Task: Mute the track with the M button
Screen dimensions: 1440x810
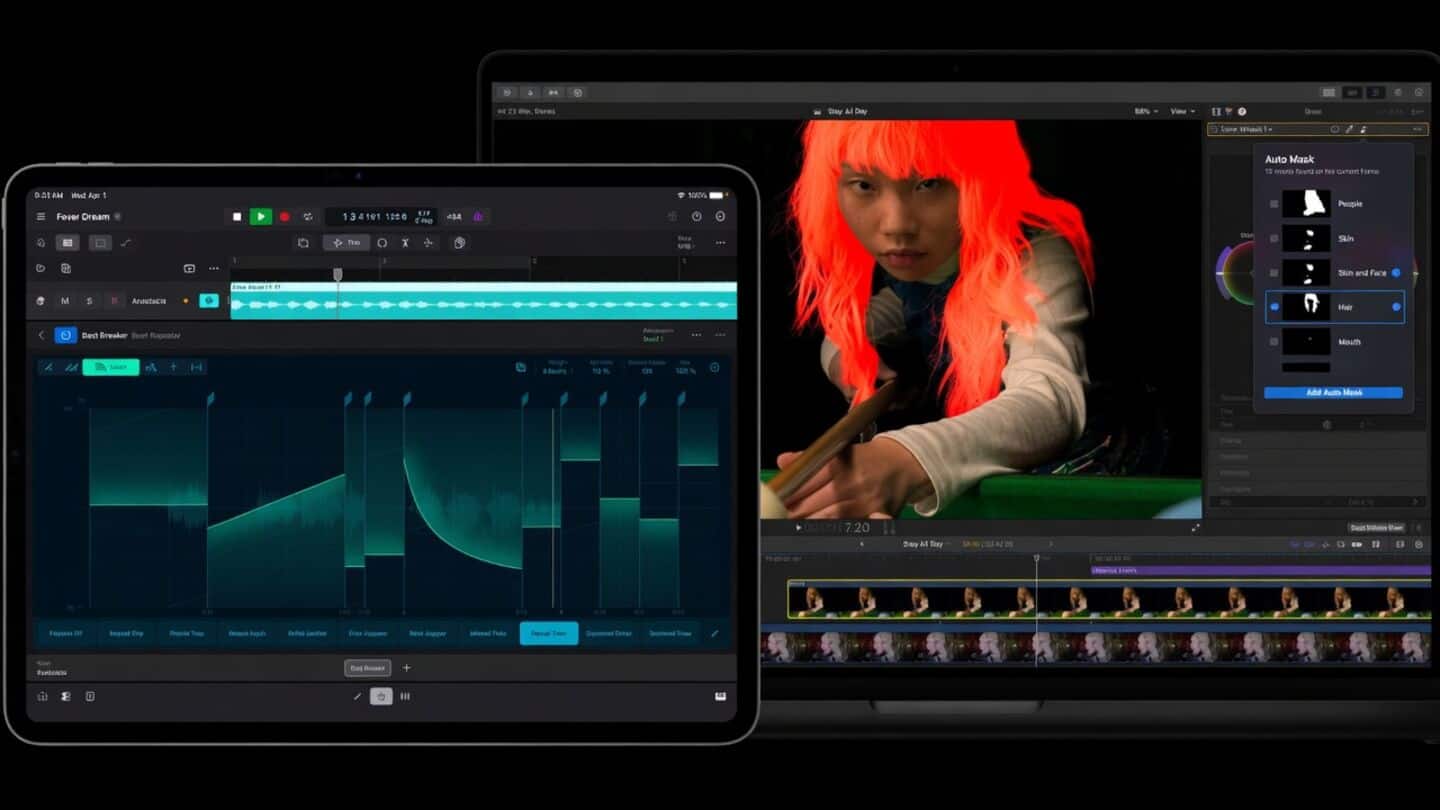Action: point(65,301)
